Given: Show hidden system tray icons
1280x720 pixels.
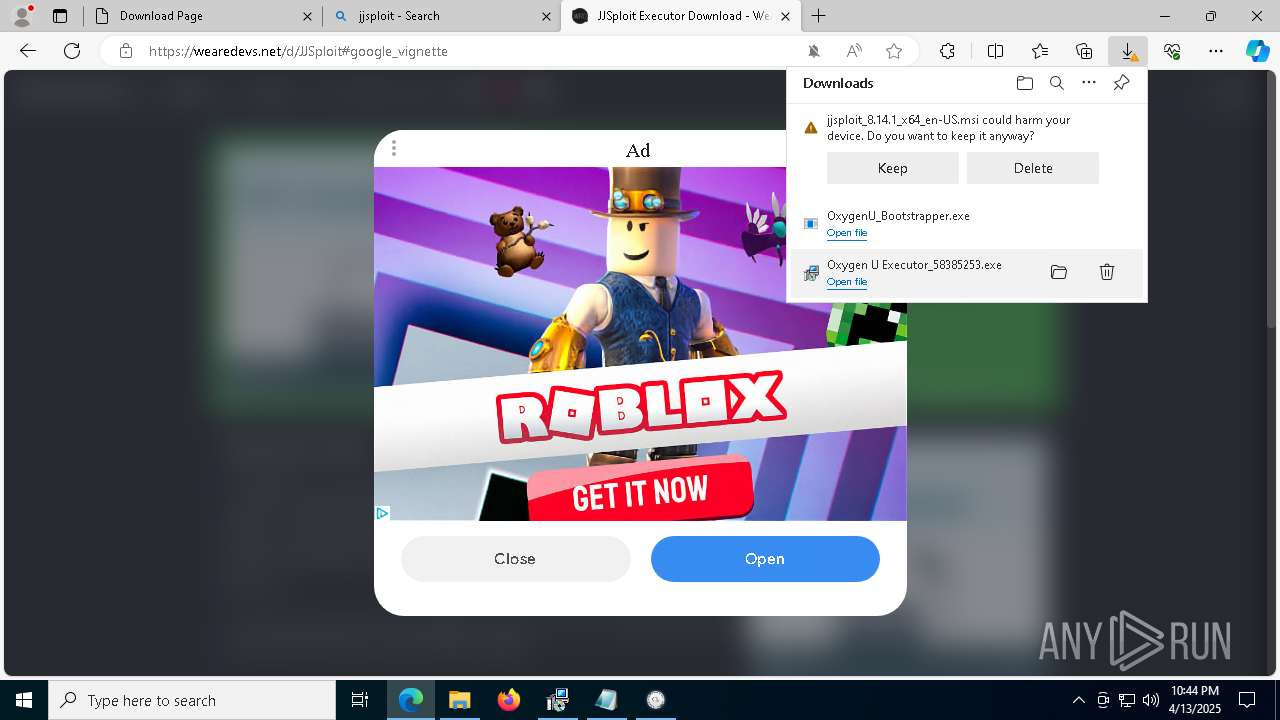Looking at the screenshot, I should (1078, 700).
